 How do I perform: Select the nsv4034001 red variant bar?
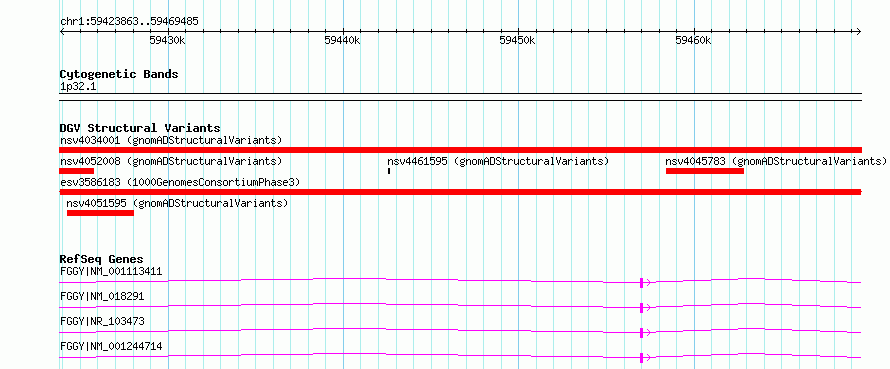tap(461, 150)
